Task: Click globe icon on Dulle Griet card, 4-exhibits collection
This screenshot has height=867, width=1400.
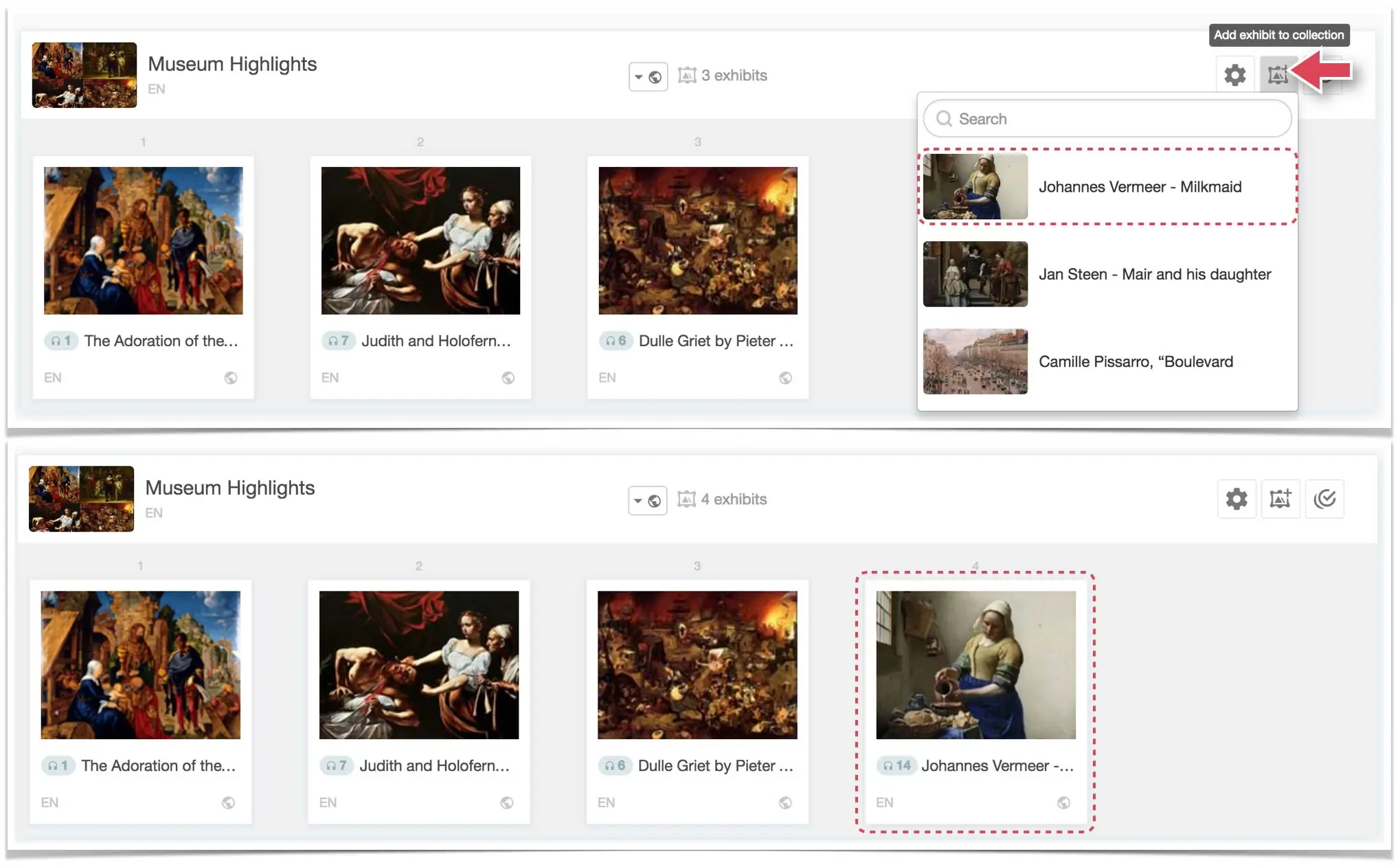Action: click(x=786, y=802)
